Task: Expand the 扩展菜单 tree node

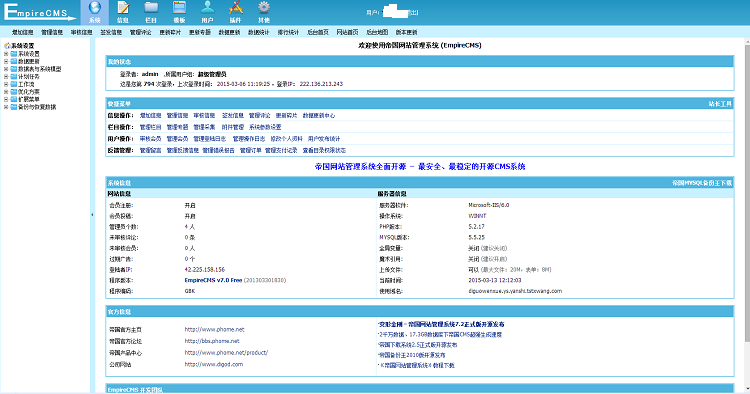Action: 6,99
